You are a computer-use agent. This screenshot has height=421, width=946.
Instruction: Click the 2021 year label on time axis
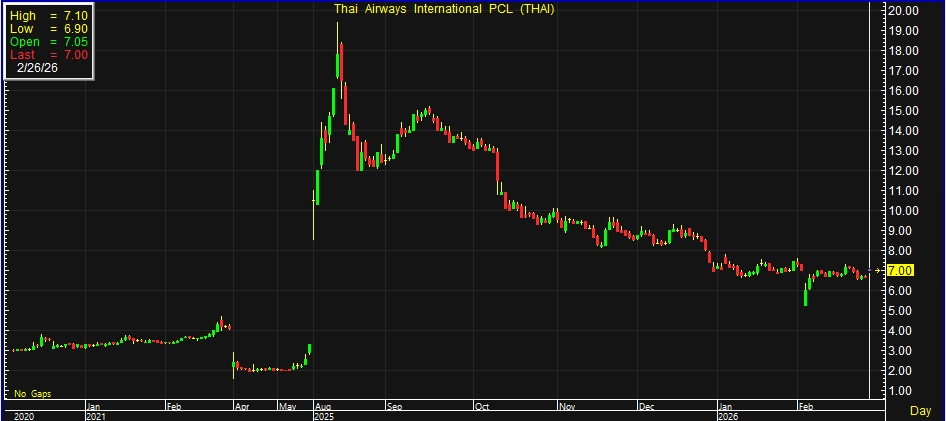point(97,416)
